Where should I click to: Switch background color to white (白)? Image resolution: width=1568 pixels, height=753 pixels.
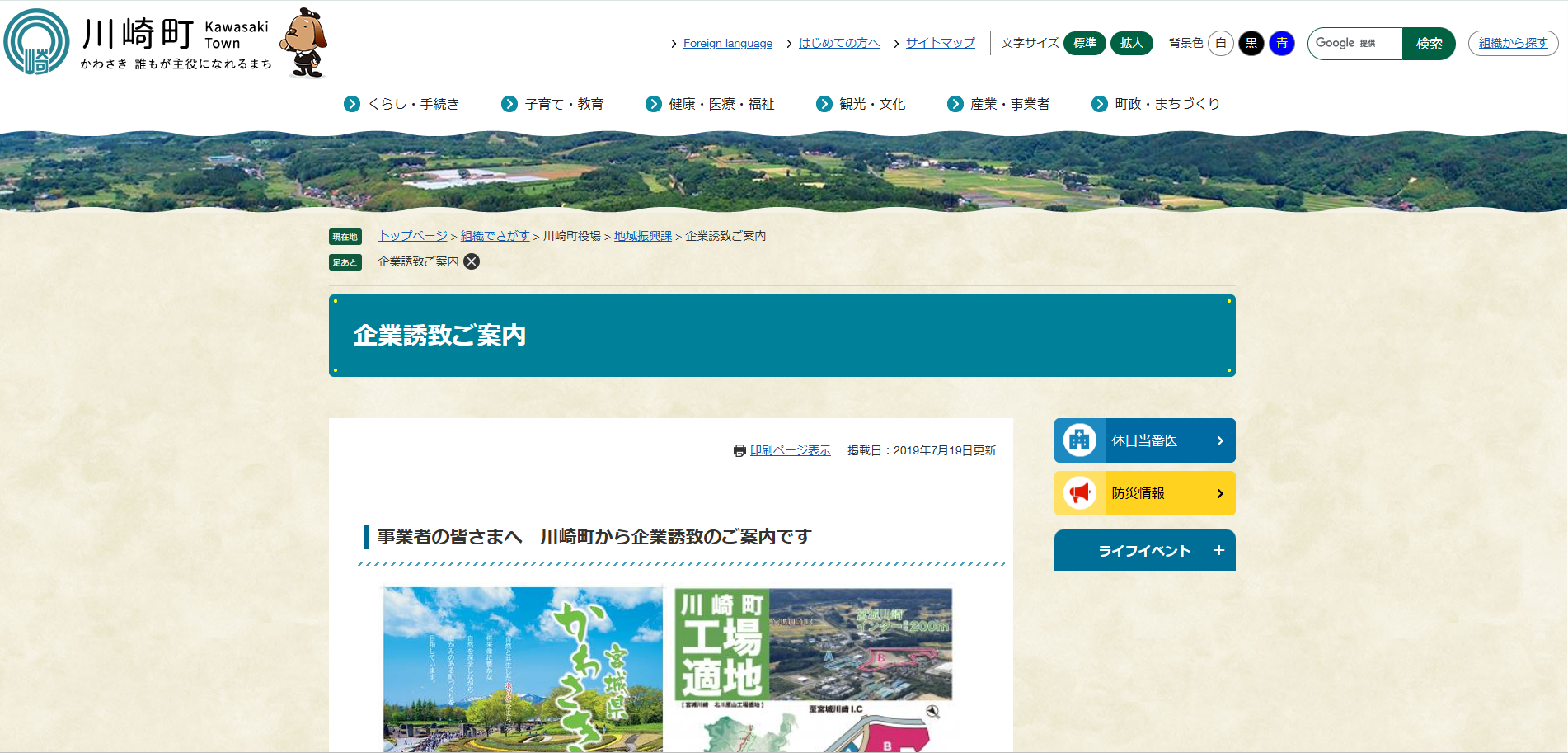[x=1221, y=43]
